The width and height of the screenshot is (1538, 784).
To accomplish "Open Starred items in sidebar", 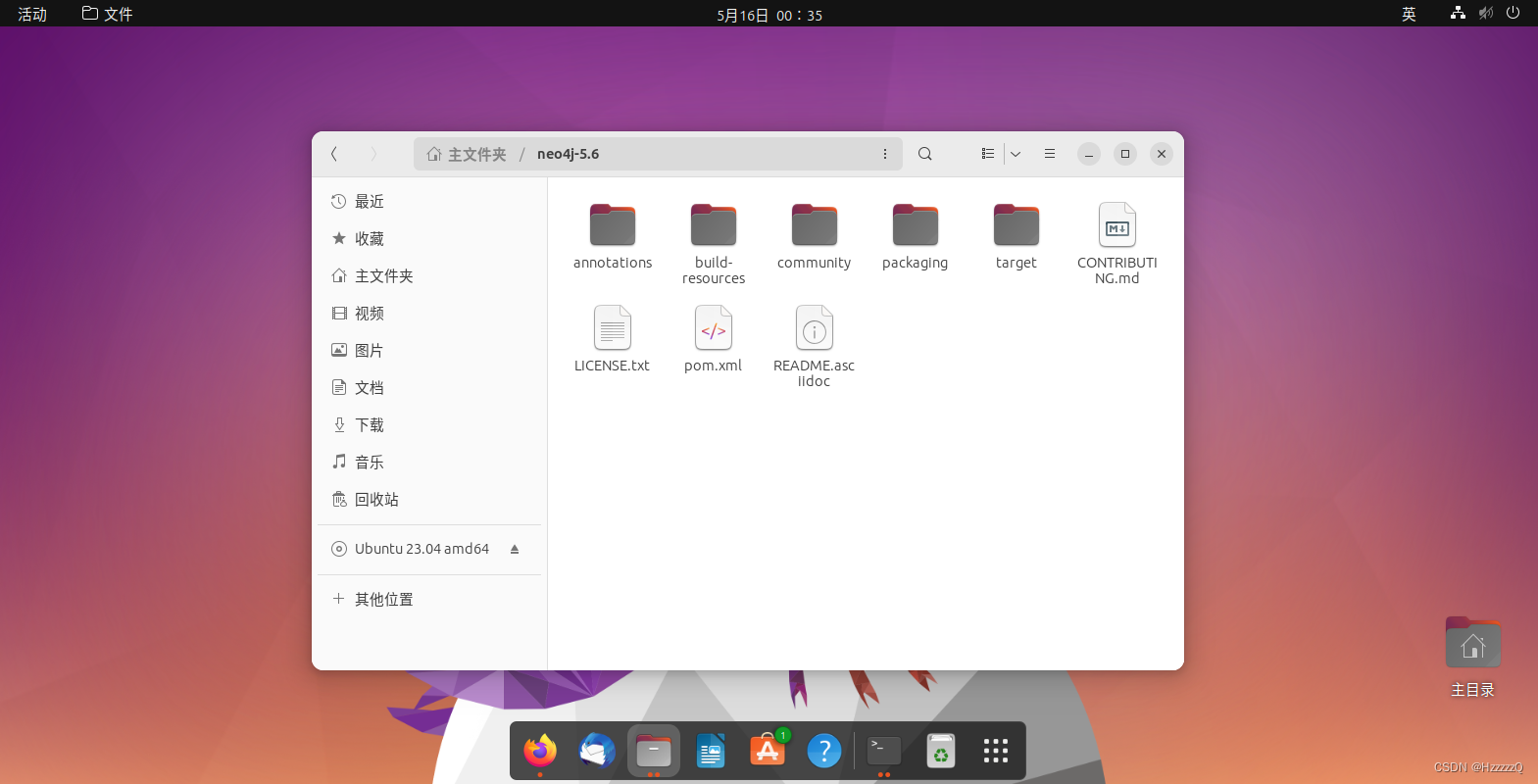I will [429, 238].
